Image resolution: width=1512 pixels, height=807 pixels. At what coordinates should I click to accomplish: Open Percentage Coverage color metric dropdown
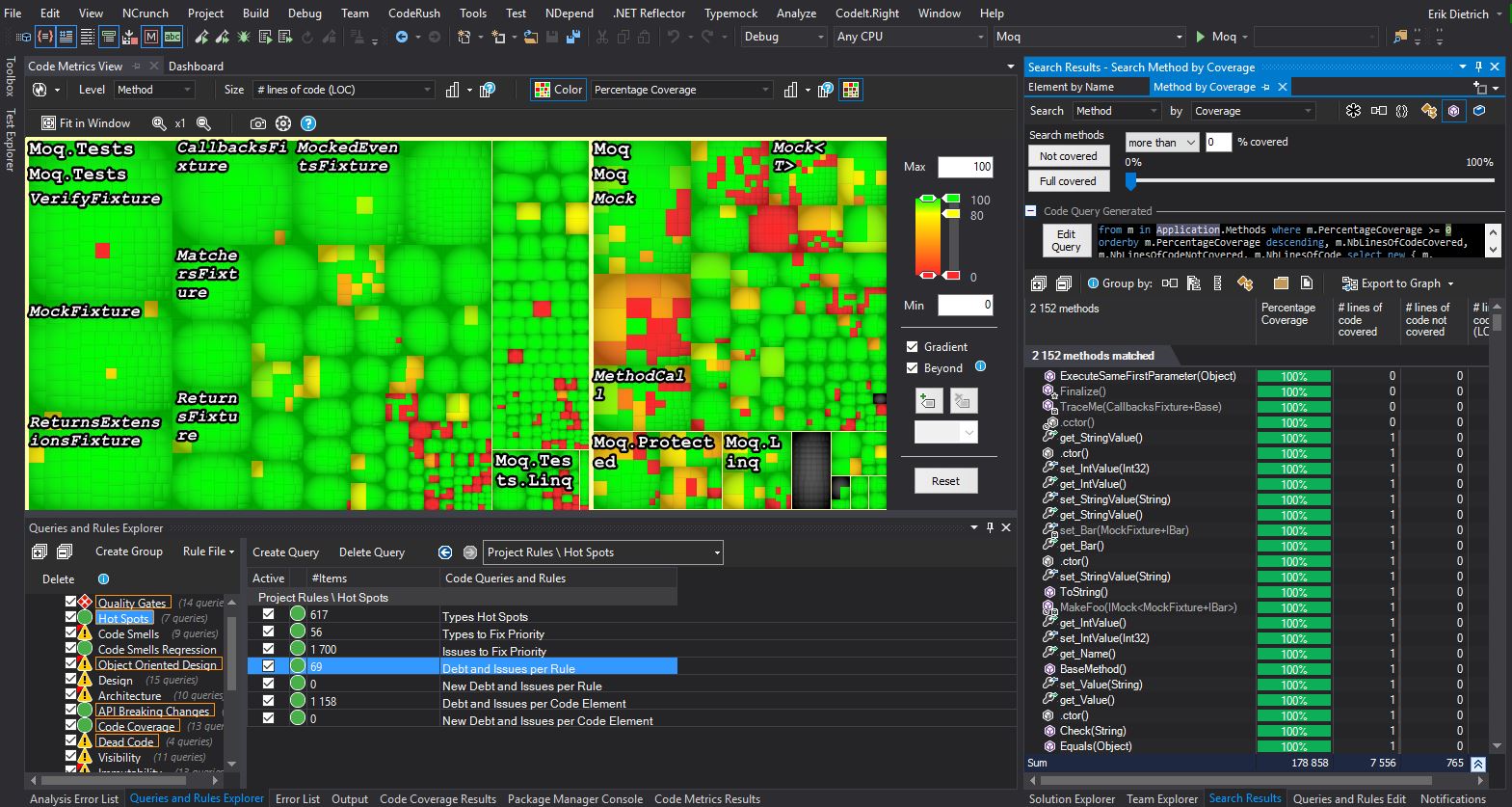click(x=765, y=90)
